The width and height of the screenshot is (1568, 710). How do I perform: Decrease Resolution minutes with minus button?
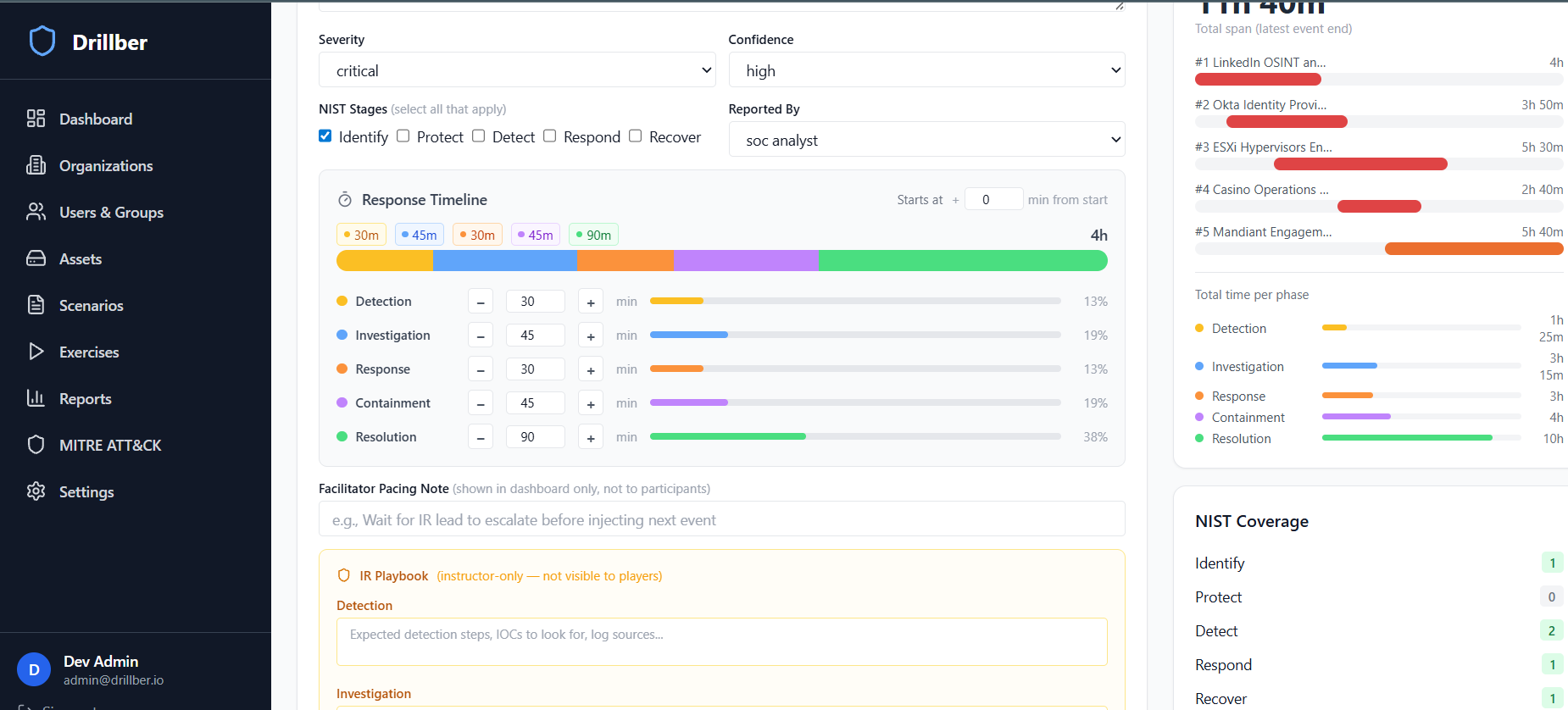point(481,437)
